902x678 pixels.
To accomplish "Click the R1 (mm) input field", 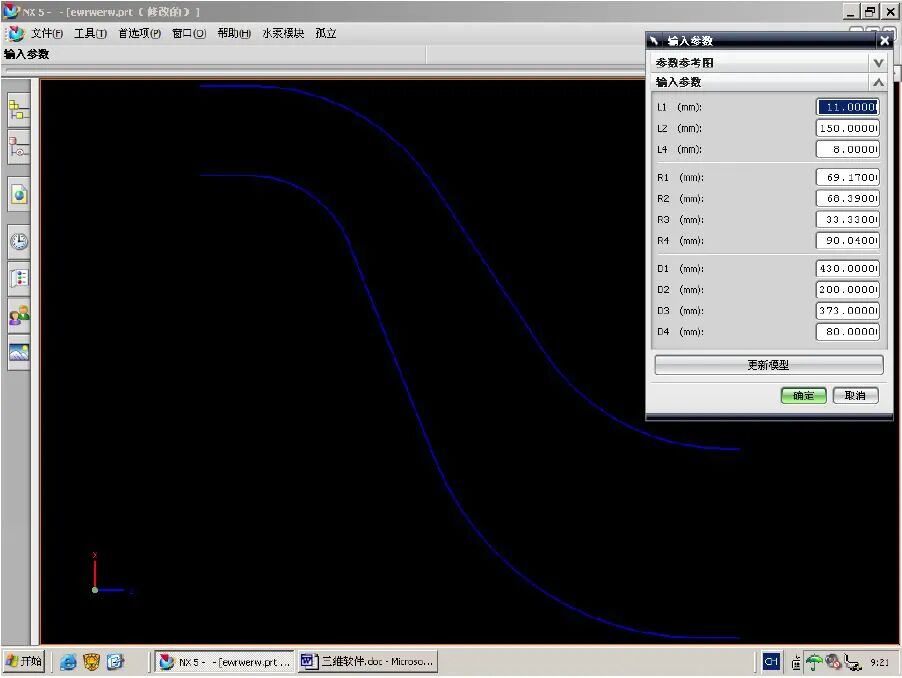I will click(848, 177).
